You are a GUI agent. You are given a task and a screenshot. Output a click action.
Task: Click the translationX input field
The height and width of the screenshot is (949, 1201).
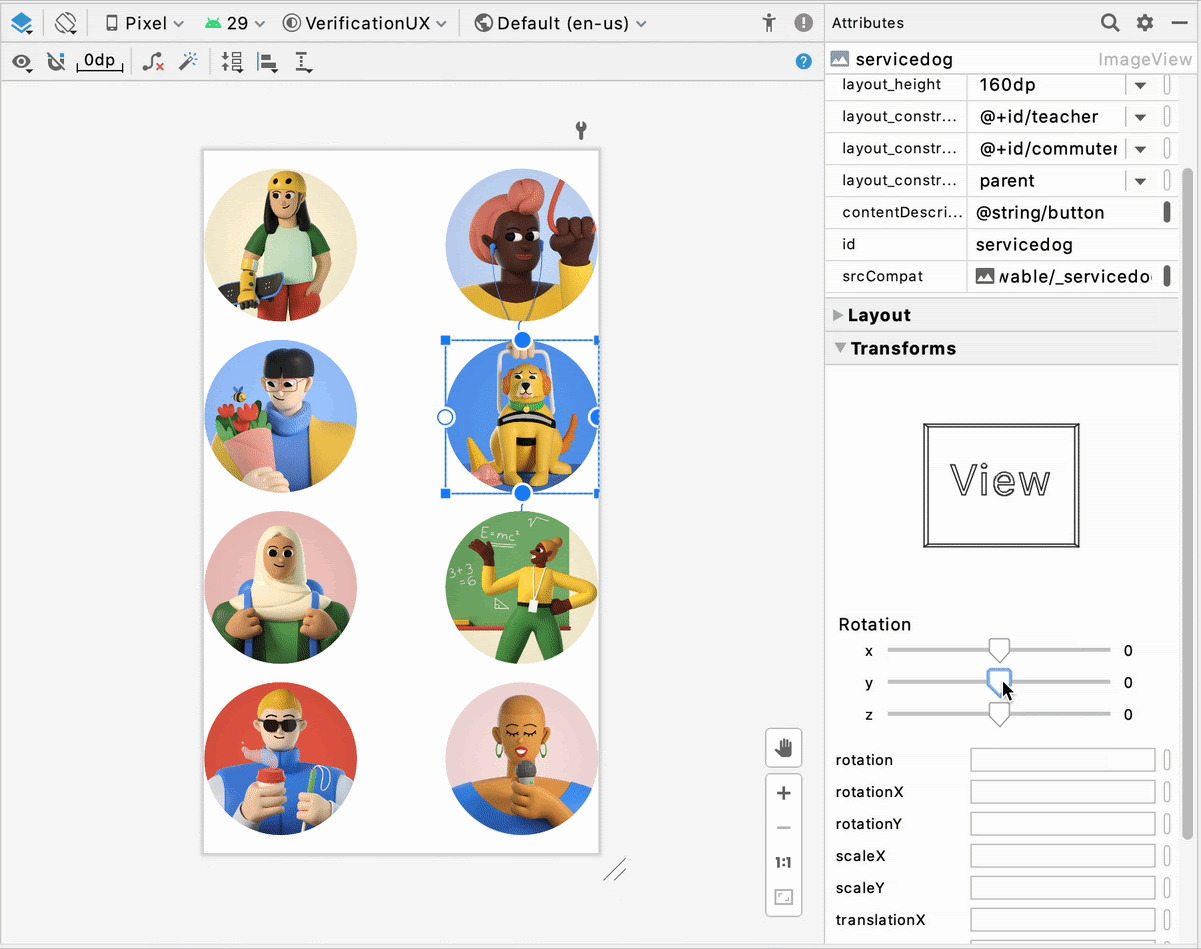coord(1063,920)
